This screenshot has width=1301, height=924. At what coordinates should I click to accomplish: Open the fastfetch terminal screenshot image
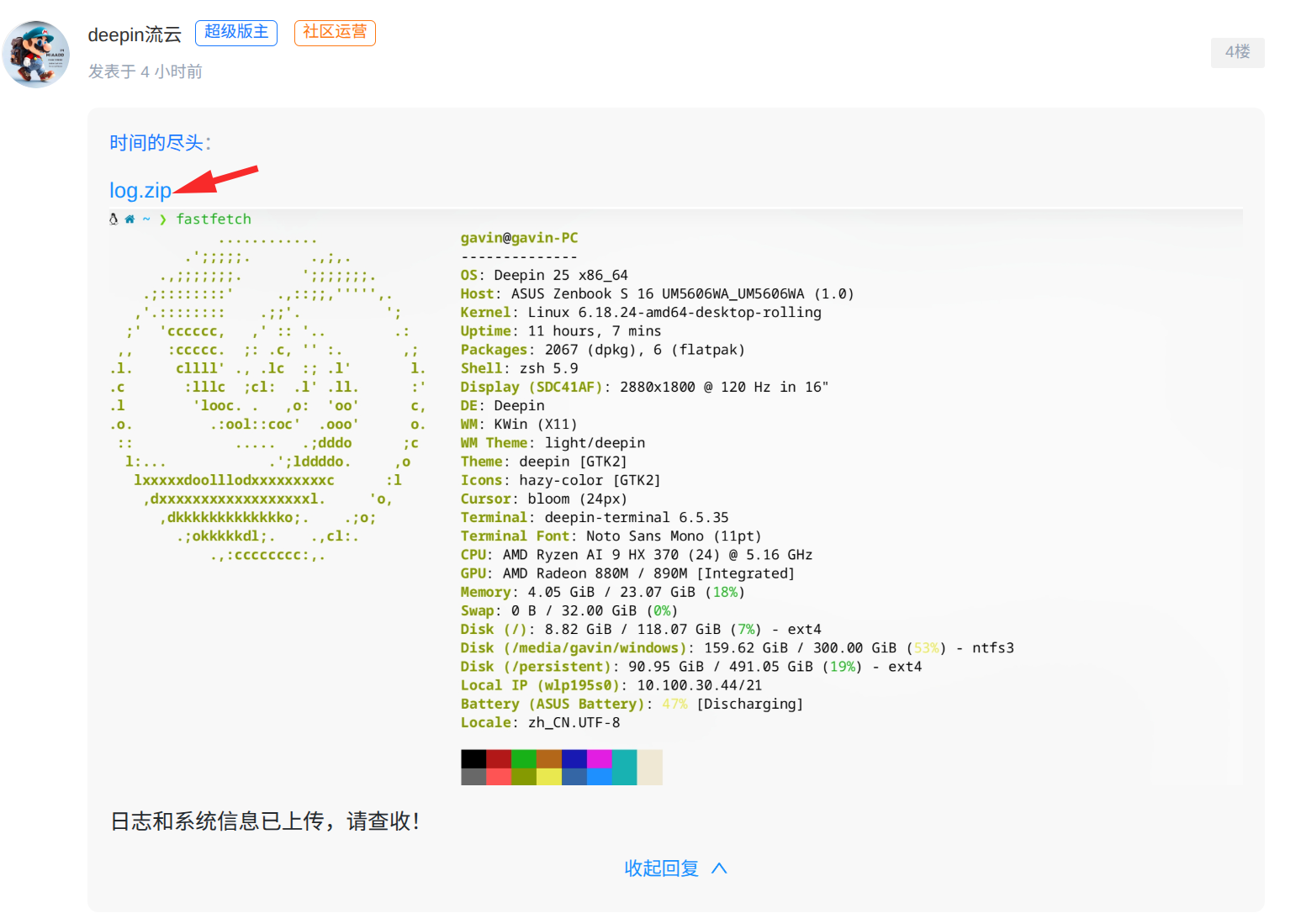tap(675, 498)
